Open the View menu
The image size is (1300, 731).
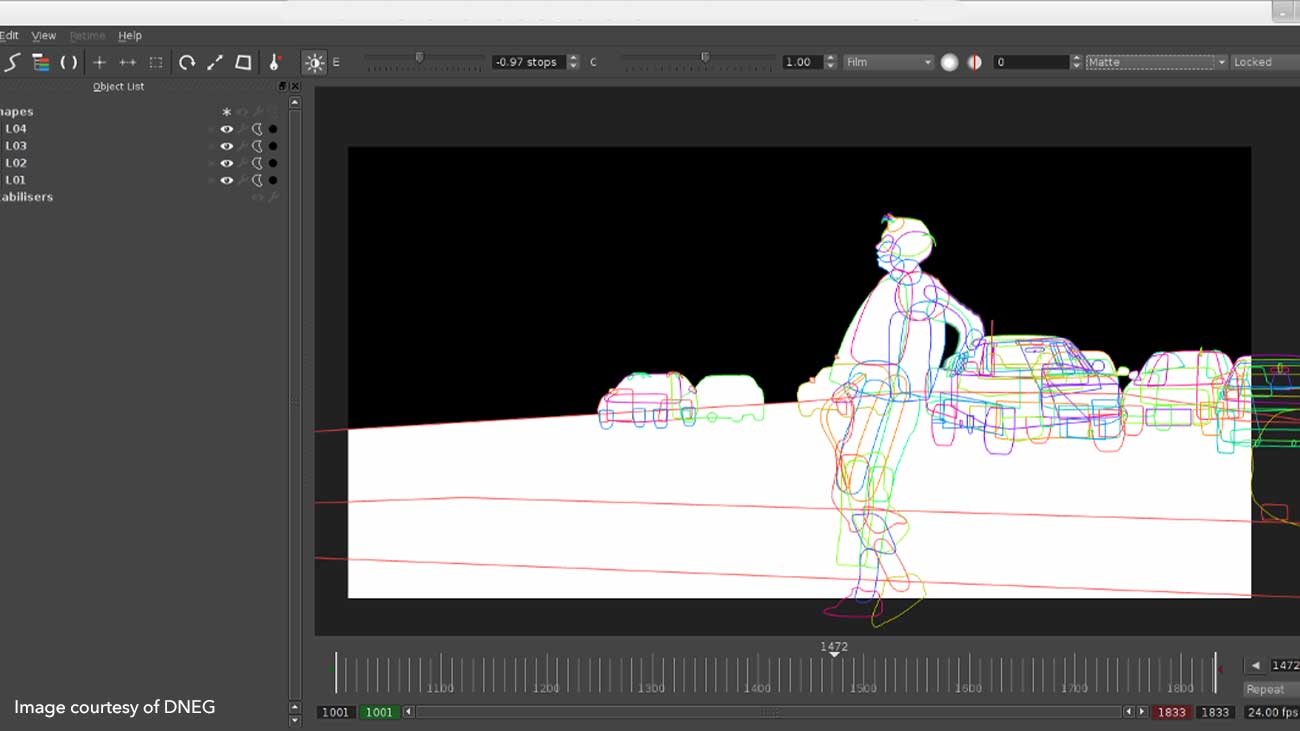coord(44,35)
